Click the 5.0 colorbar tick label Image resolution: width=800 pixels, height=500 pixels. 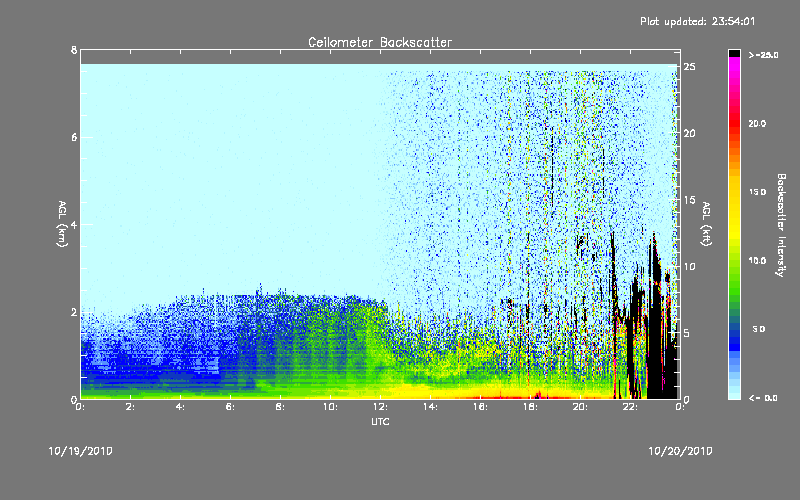(x=759, y=329)
